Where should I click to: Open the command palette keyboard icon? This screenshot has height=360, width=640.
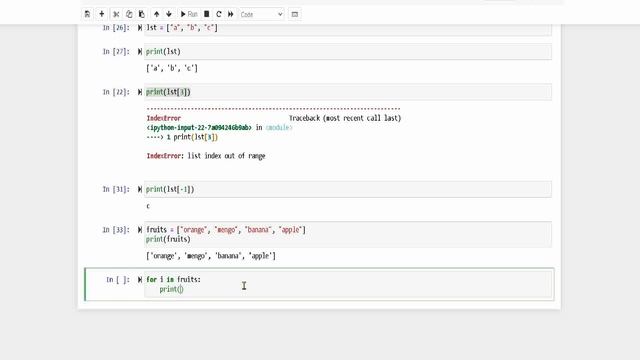[295, 14]
